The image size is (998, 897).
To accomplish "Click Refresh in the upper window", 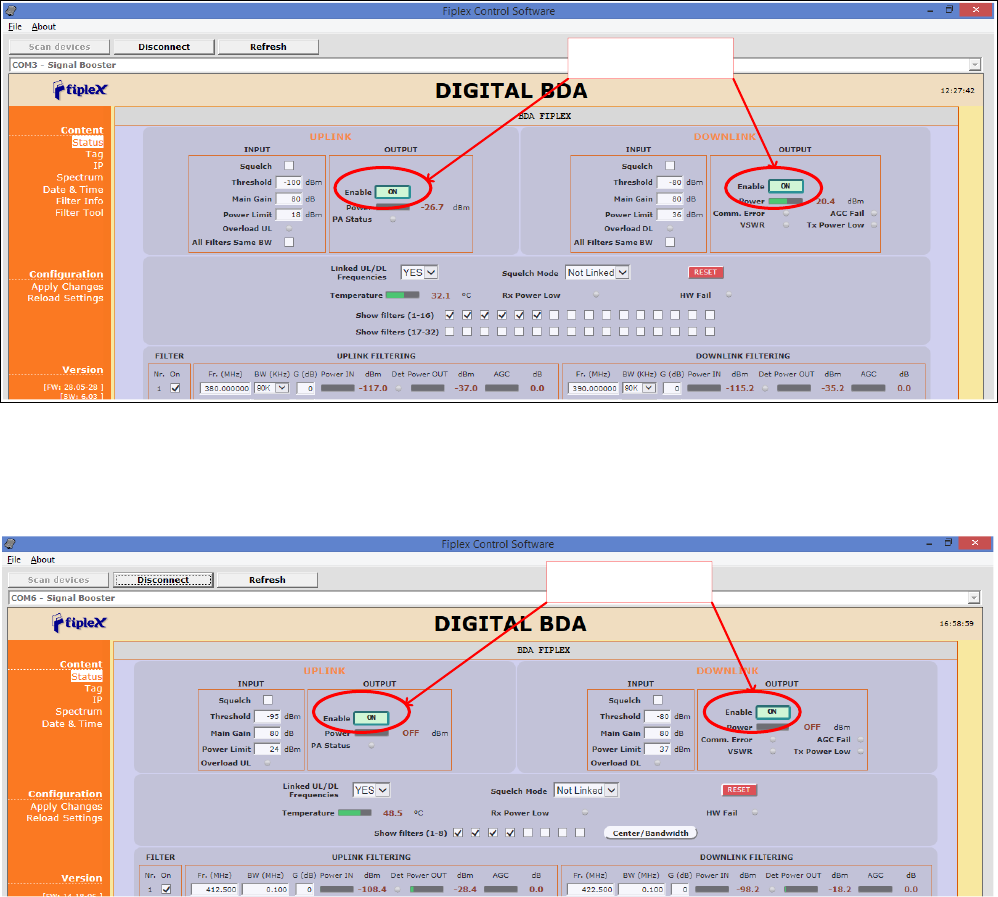I will [268, 46].
